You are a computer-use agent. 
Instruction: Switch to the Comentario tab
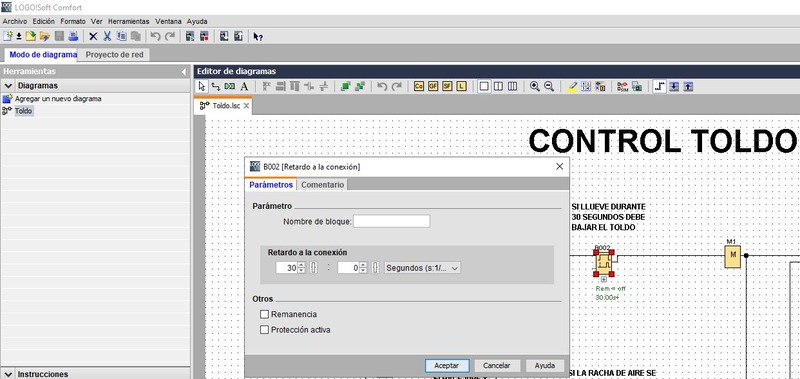coord(322,185)
